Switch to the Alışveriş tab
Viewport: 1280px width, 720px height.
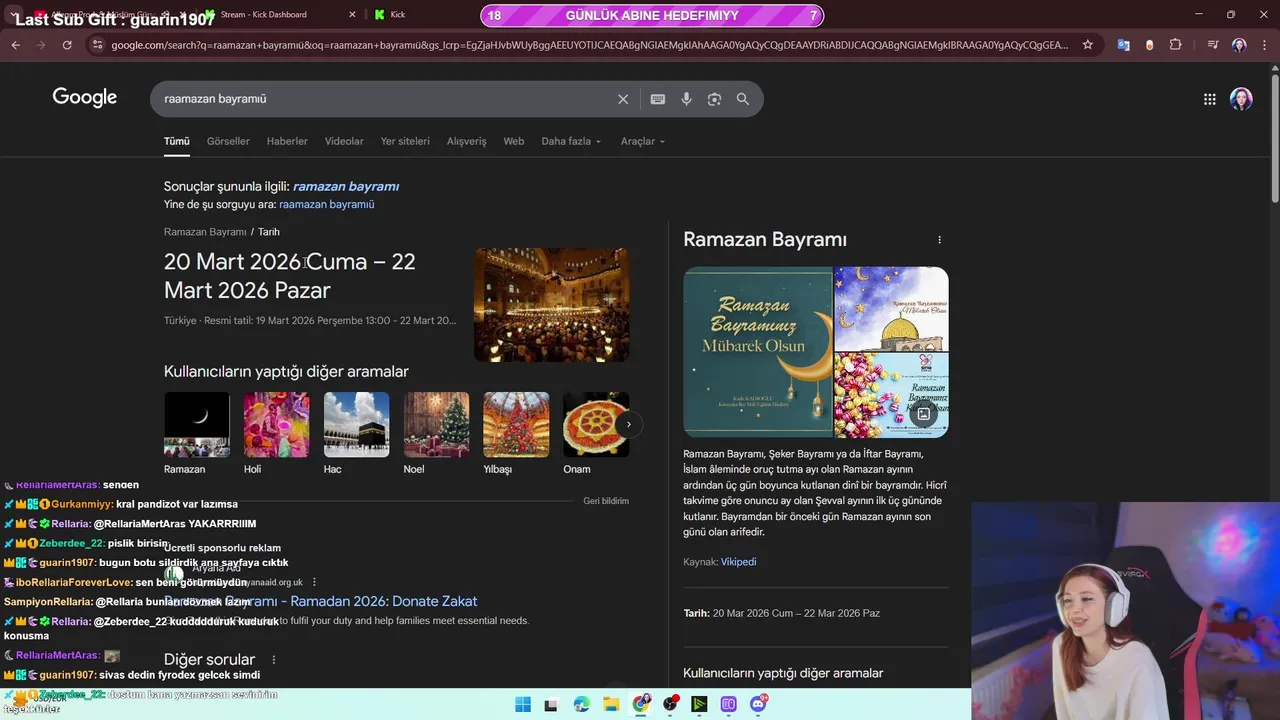click(466, 141)
